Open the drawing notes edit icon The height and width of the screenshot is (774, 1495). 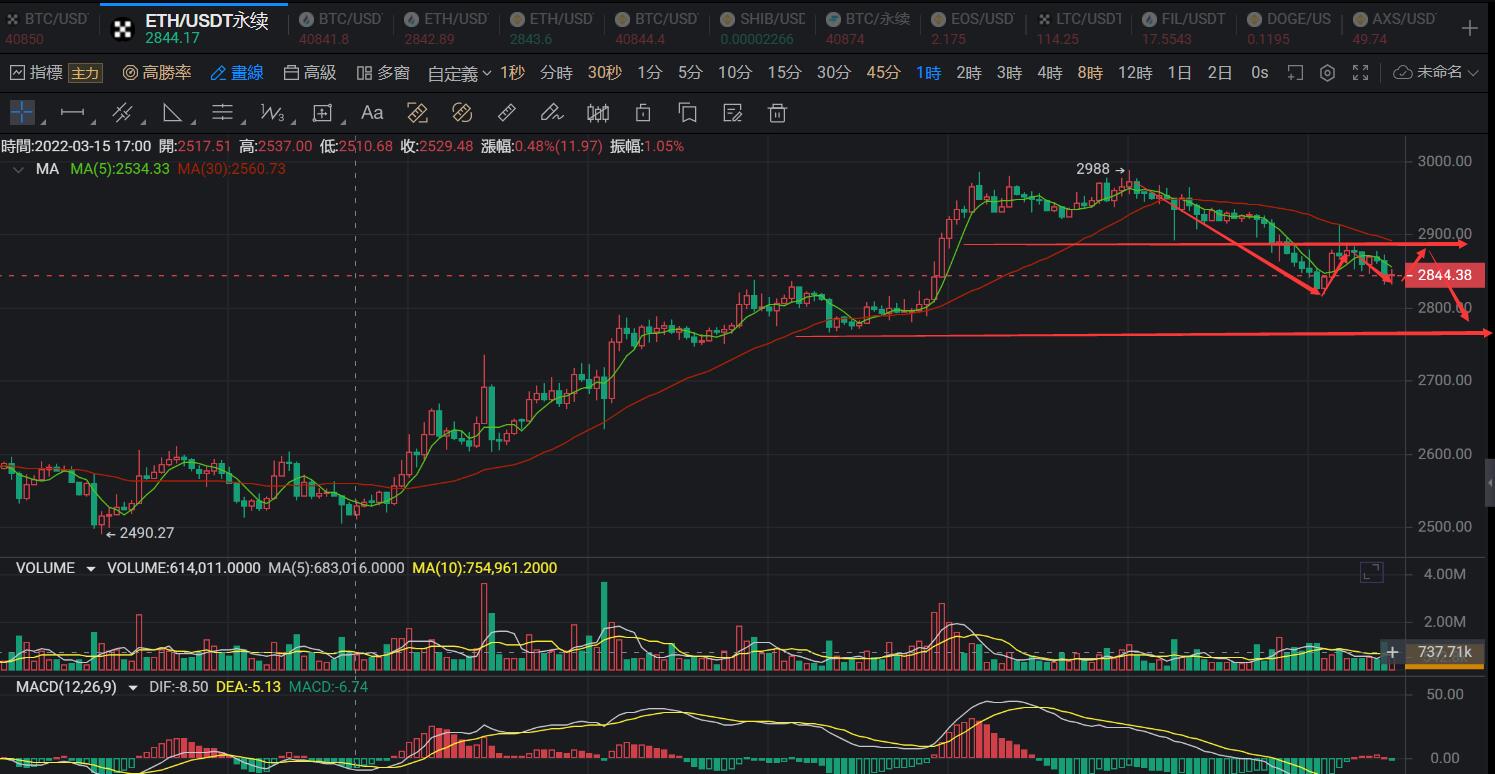(x=733, y=112)
